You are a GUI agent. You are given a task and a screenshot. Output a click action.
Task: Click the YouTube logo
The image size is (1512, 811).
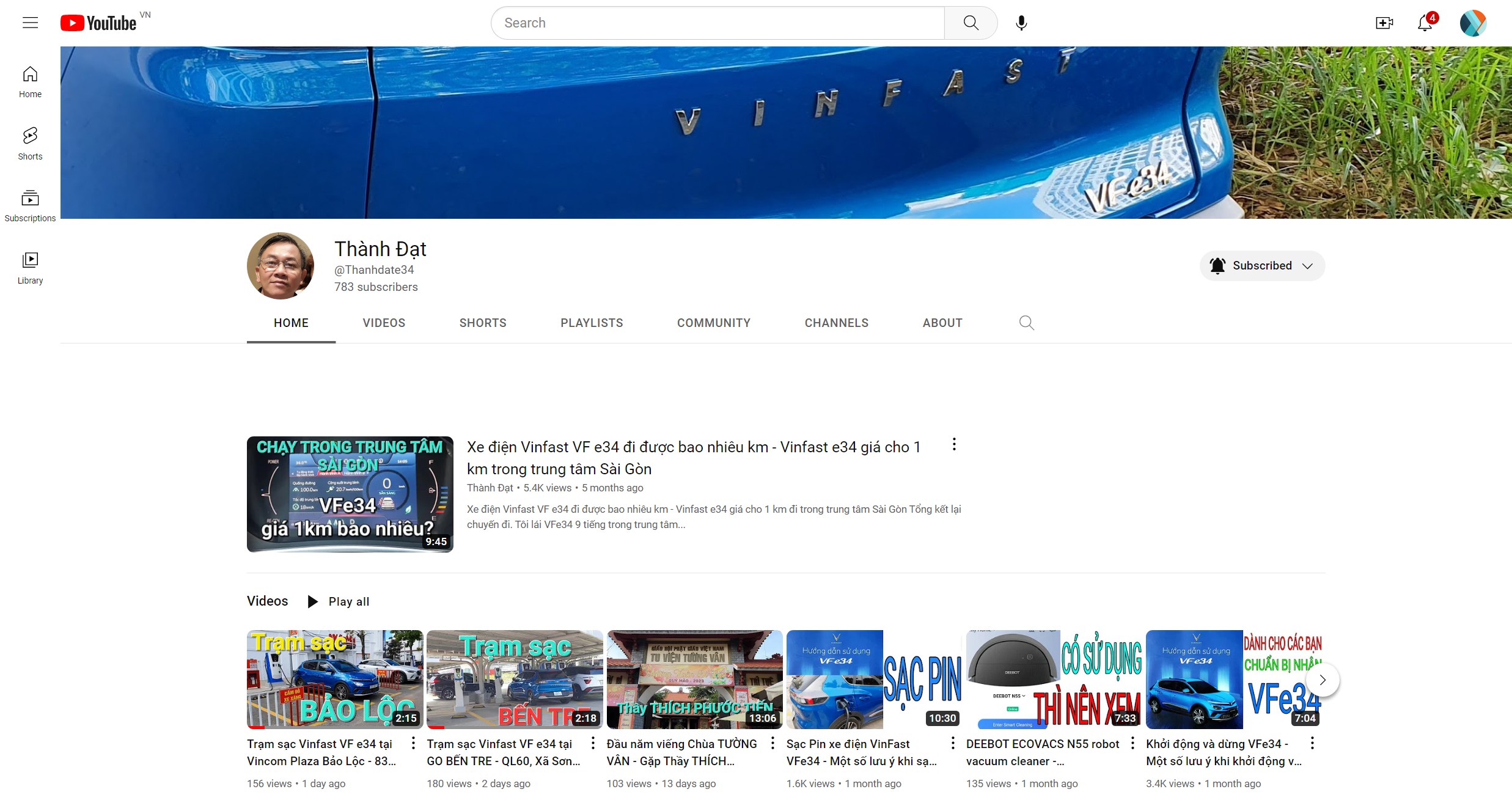99,23
